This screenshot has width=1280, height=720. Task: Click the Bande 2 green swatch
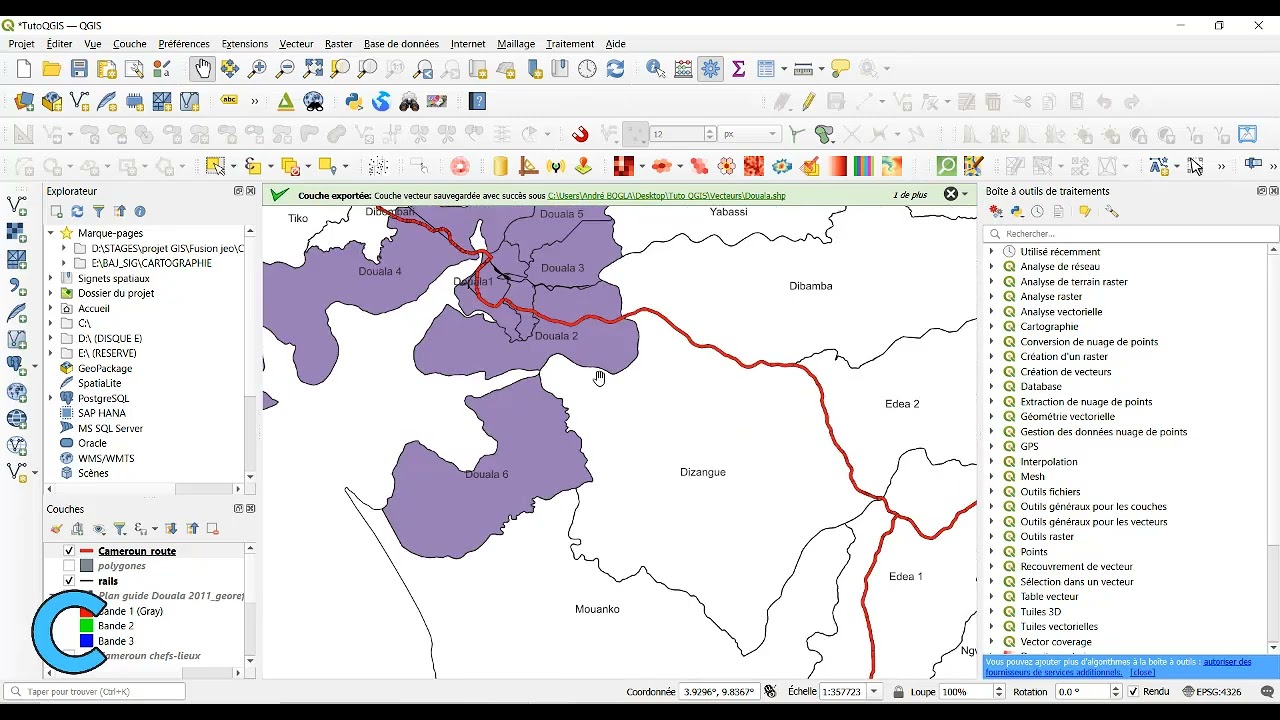86,626
